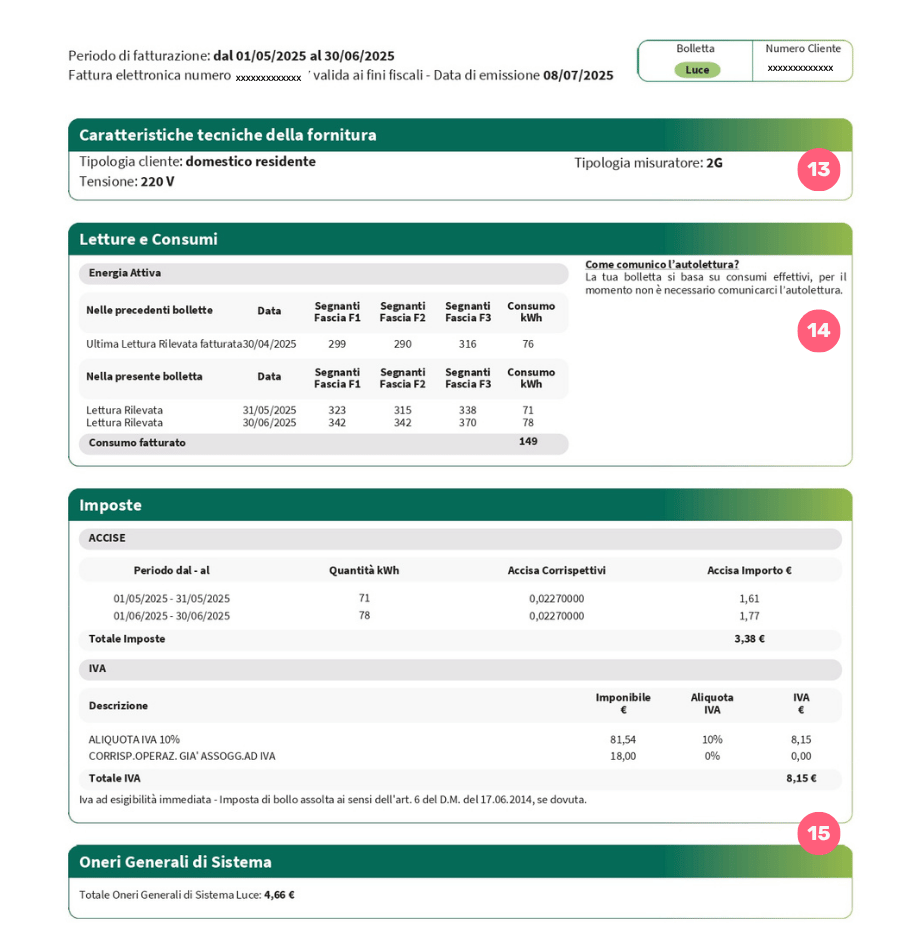Expand the ACCISE subsection bar
This screenshot has height=951, width=900.
pyautogui.click(x=460, y=538)
